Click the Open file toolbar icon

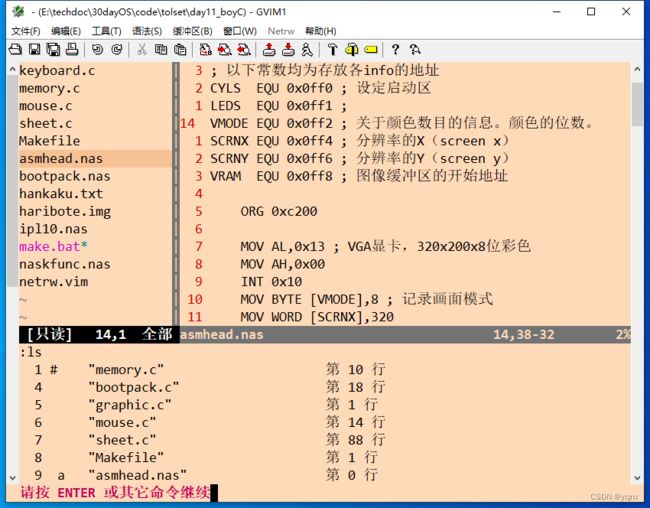[15, 49]
